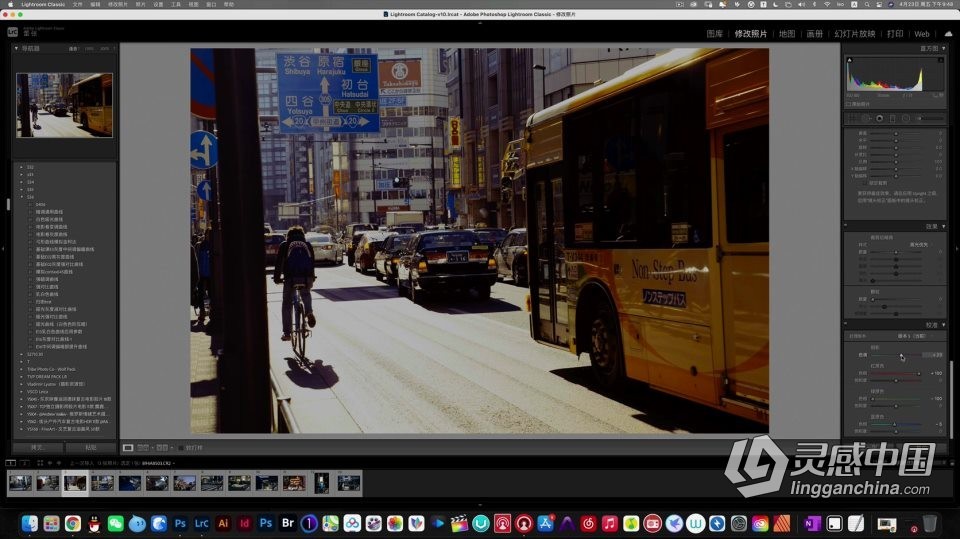The height and width of the screenshot is (539, 960).
Task: Open WeChat from the dock
Action: tap(116, 523)
